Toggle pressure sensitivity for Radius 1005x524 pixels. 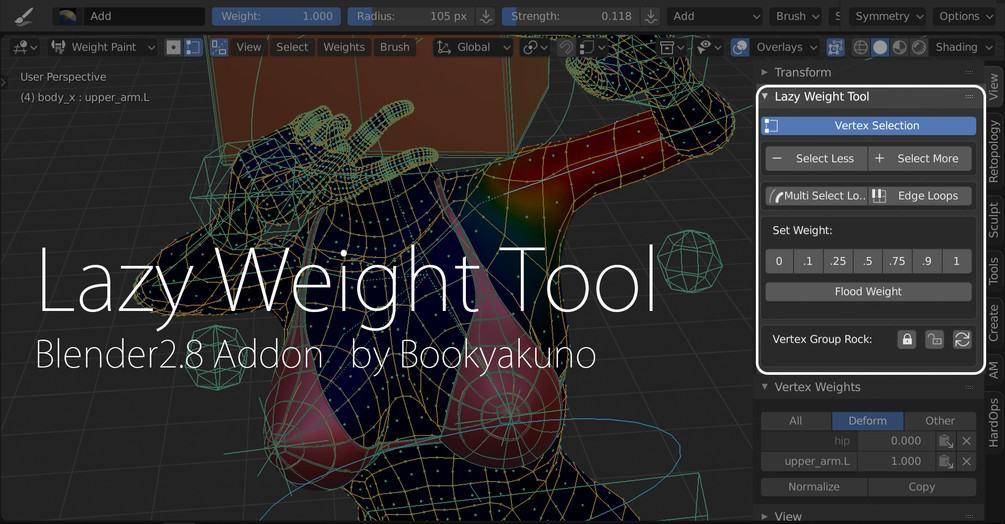(x=486, y=16)
